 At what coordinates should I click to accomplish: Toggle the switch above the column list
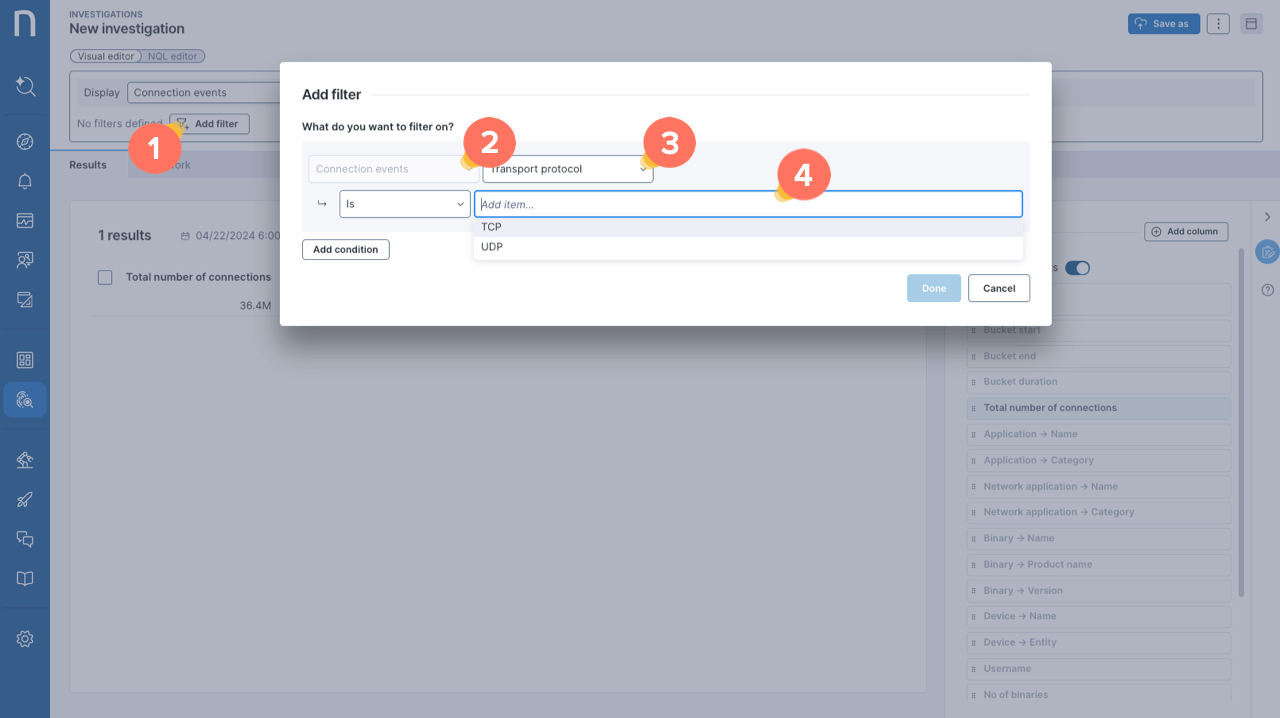coord(1077,268)
